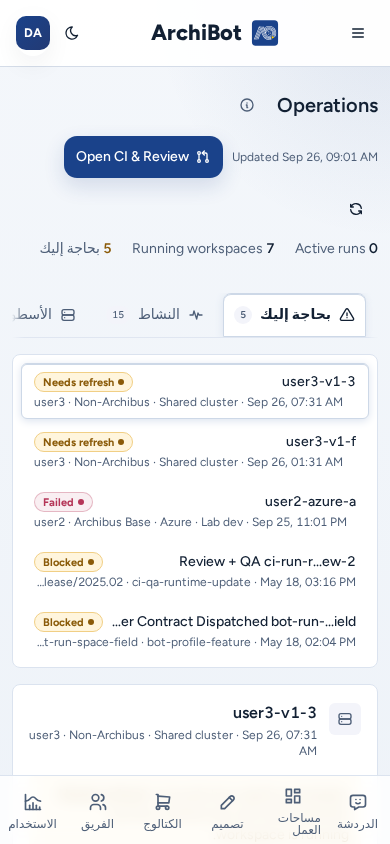
Task: Click Active runs 0 stat
Action: tap(336, 249)
